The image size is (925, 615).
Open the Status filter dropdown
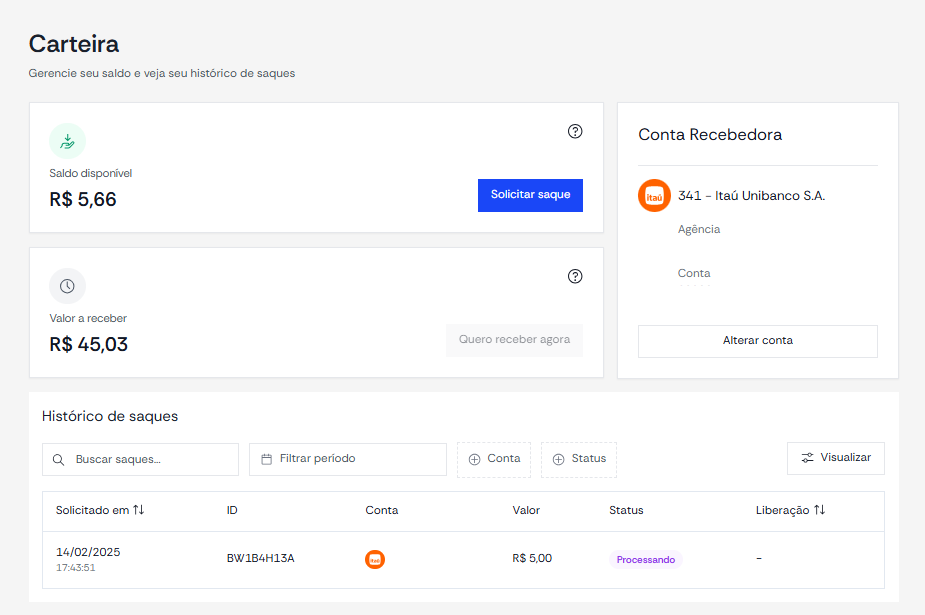(x=579, y=459)
